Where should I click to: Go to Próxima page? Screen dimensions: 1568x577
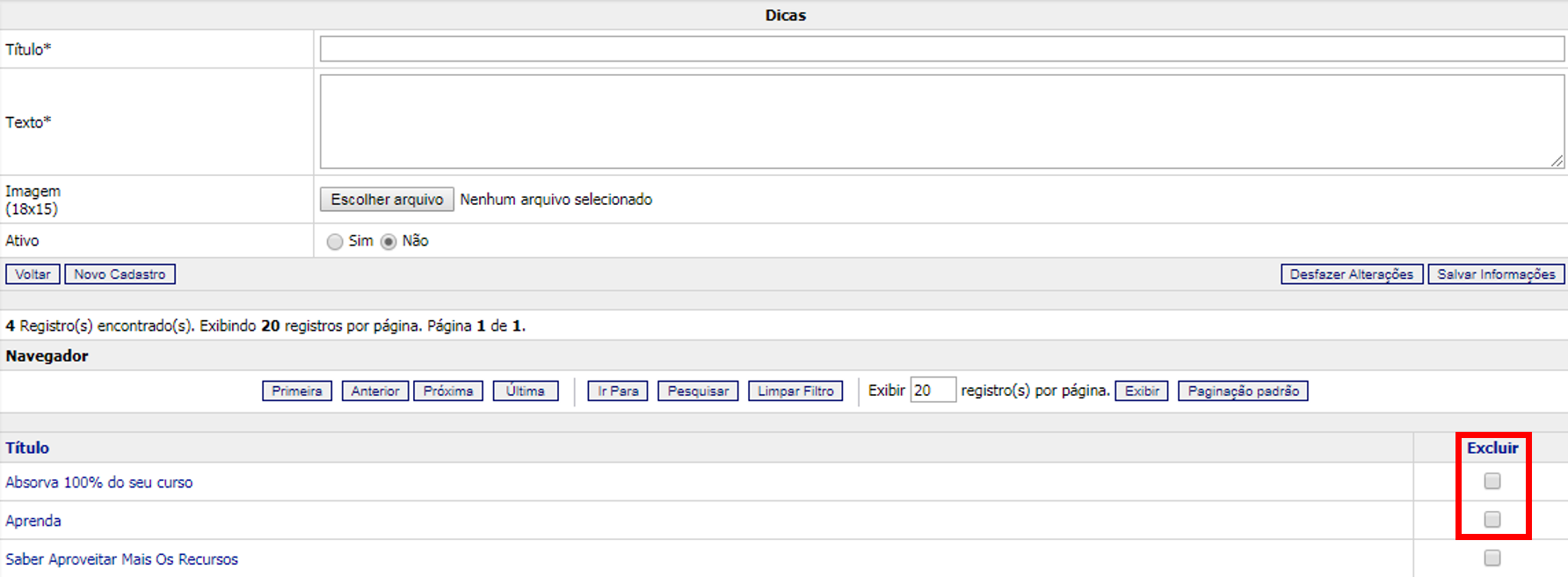448,391
